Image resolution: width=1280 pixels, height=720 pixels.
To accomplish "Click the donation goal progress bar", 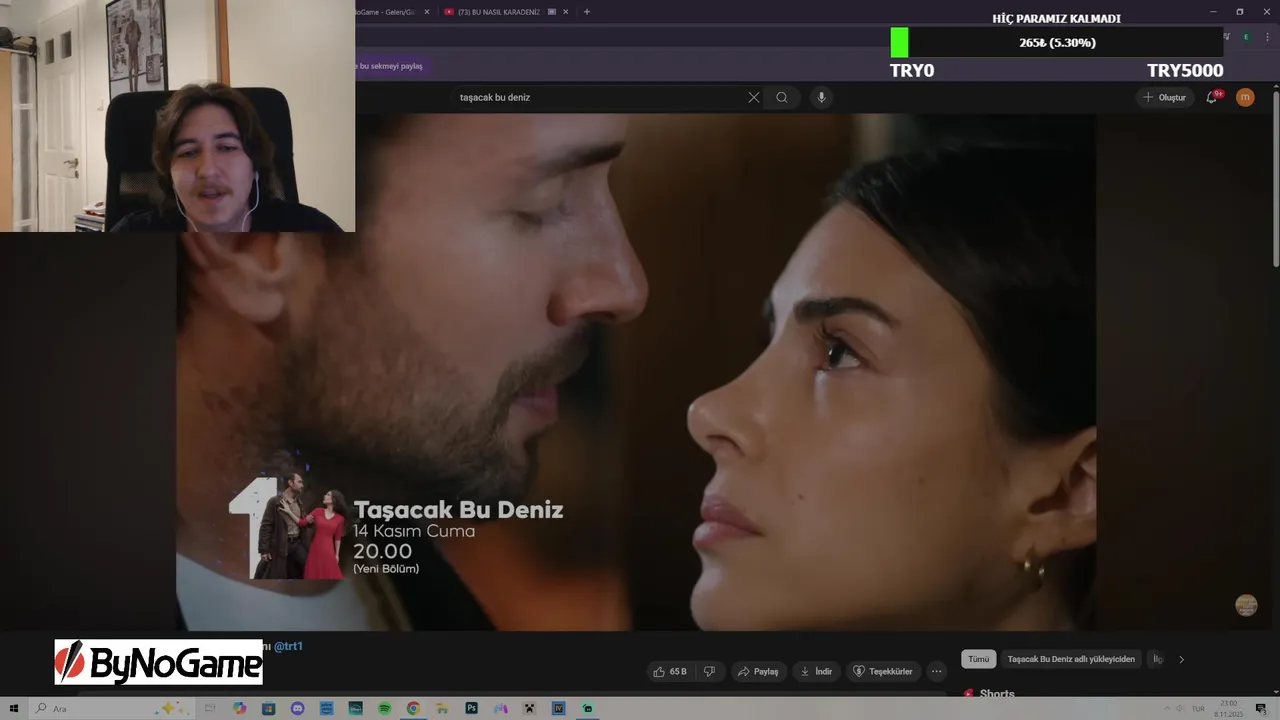I will [x=1056, y=43].
